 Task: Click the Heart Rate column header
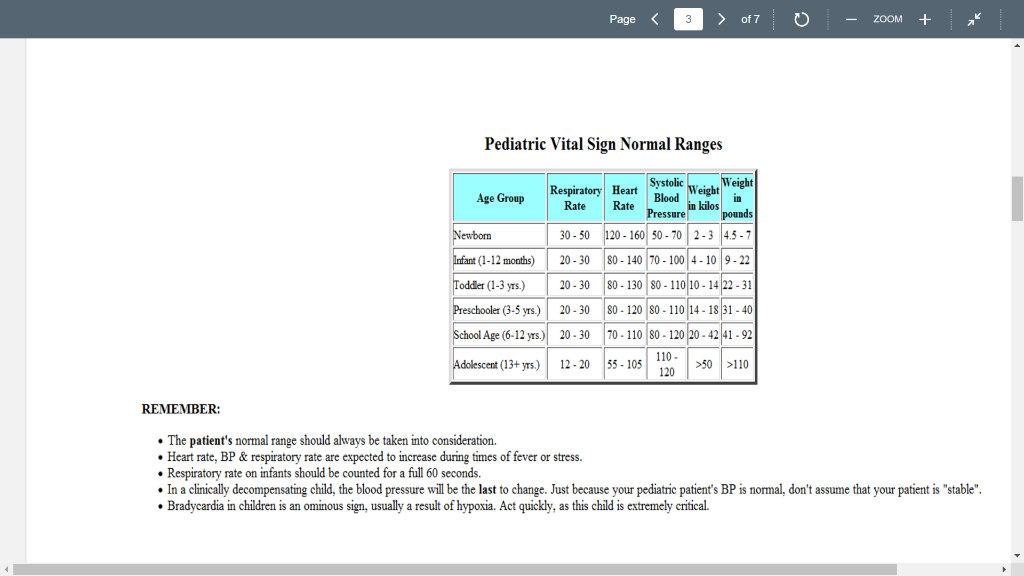coord(624,197)
